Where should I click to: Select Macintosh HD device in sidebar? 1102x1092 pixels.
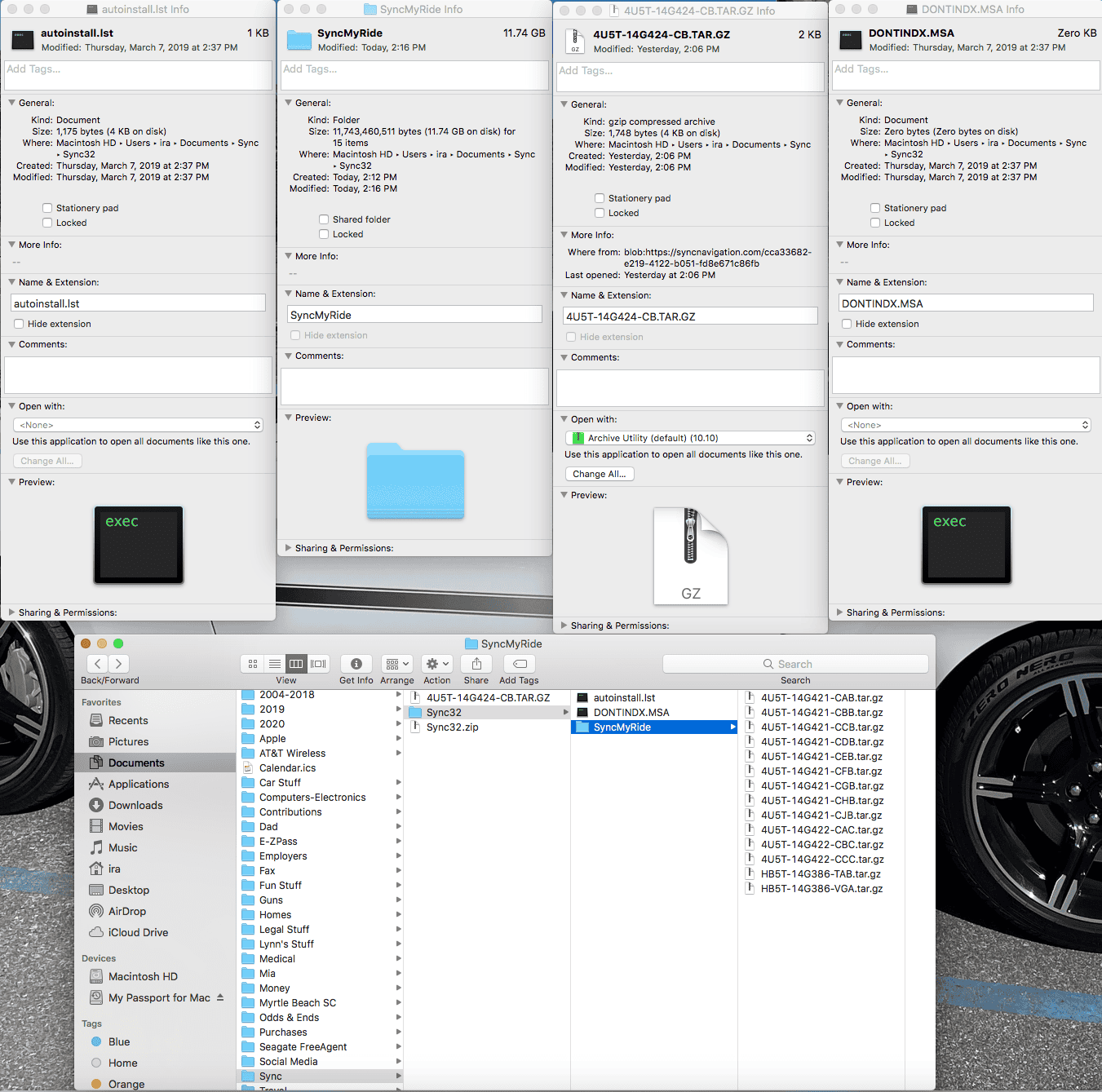[x=143, y=976]
